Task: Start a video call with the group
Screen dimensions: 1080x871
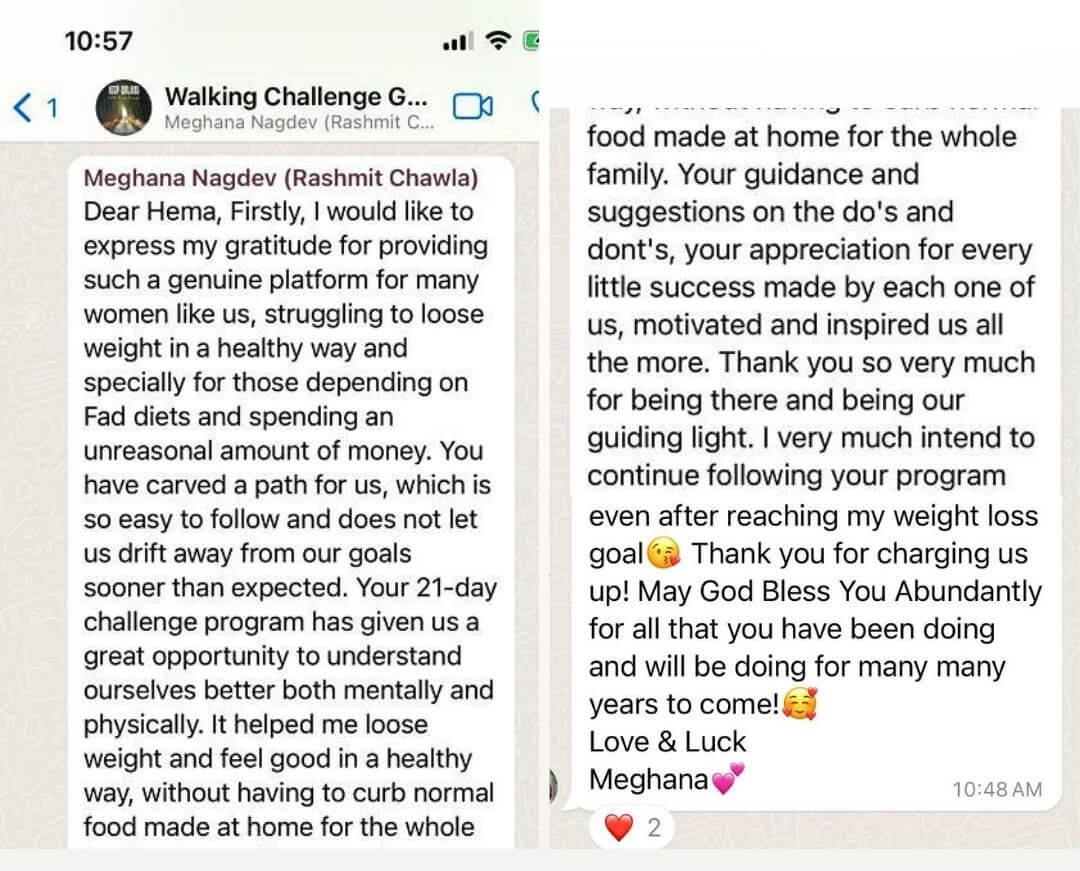Action: pos(473,106)
